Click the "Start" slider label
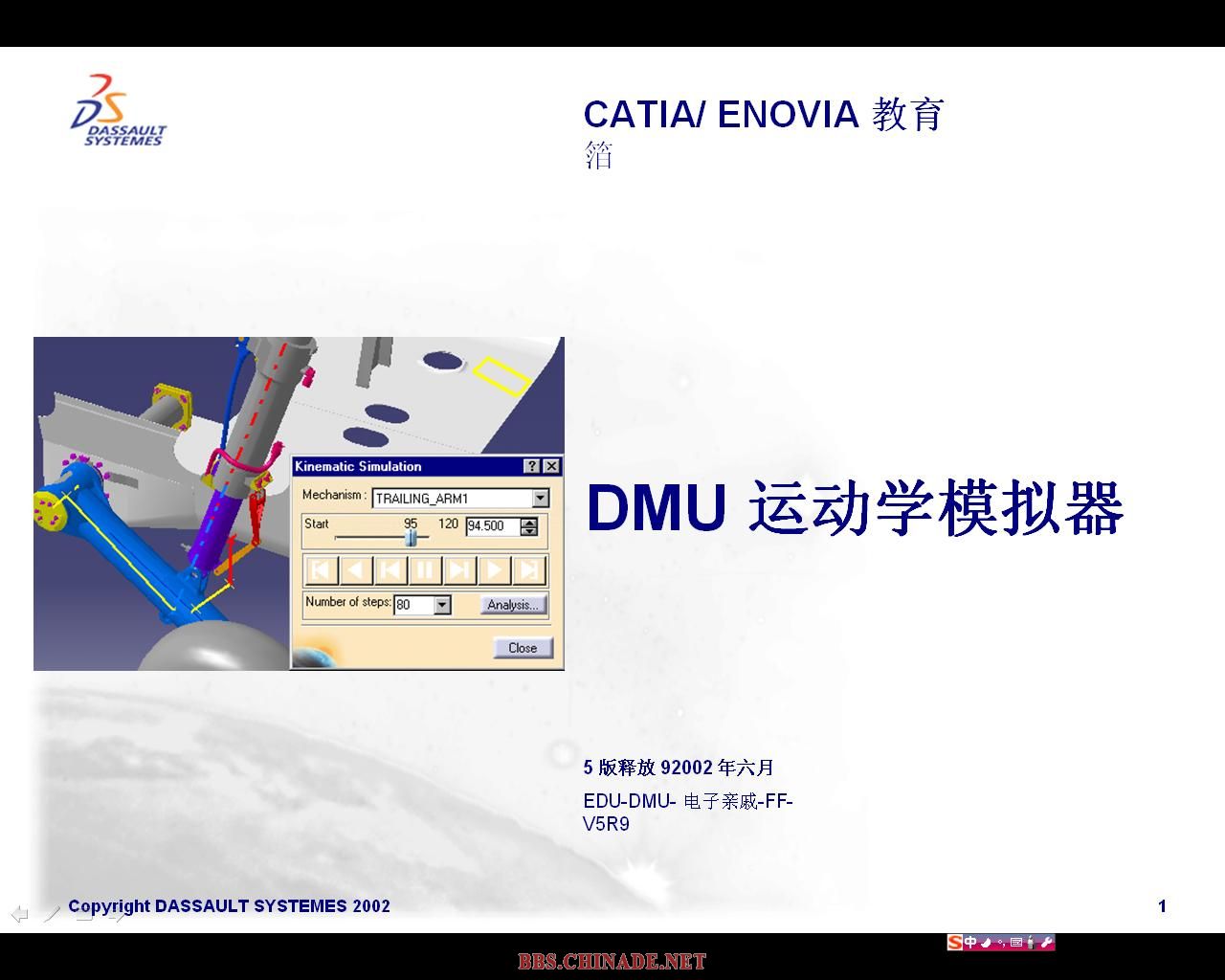The height and width of the screenshot is (980, 1225). click(317, 523)
